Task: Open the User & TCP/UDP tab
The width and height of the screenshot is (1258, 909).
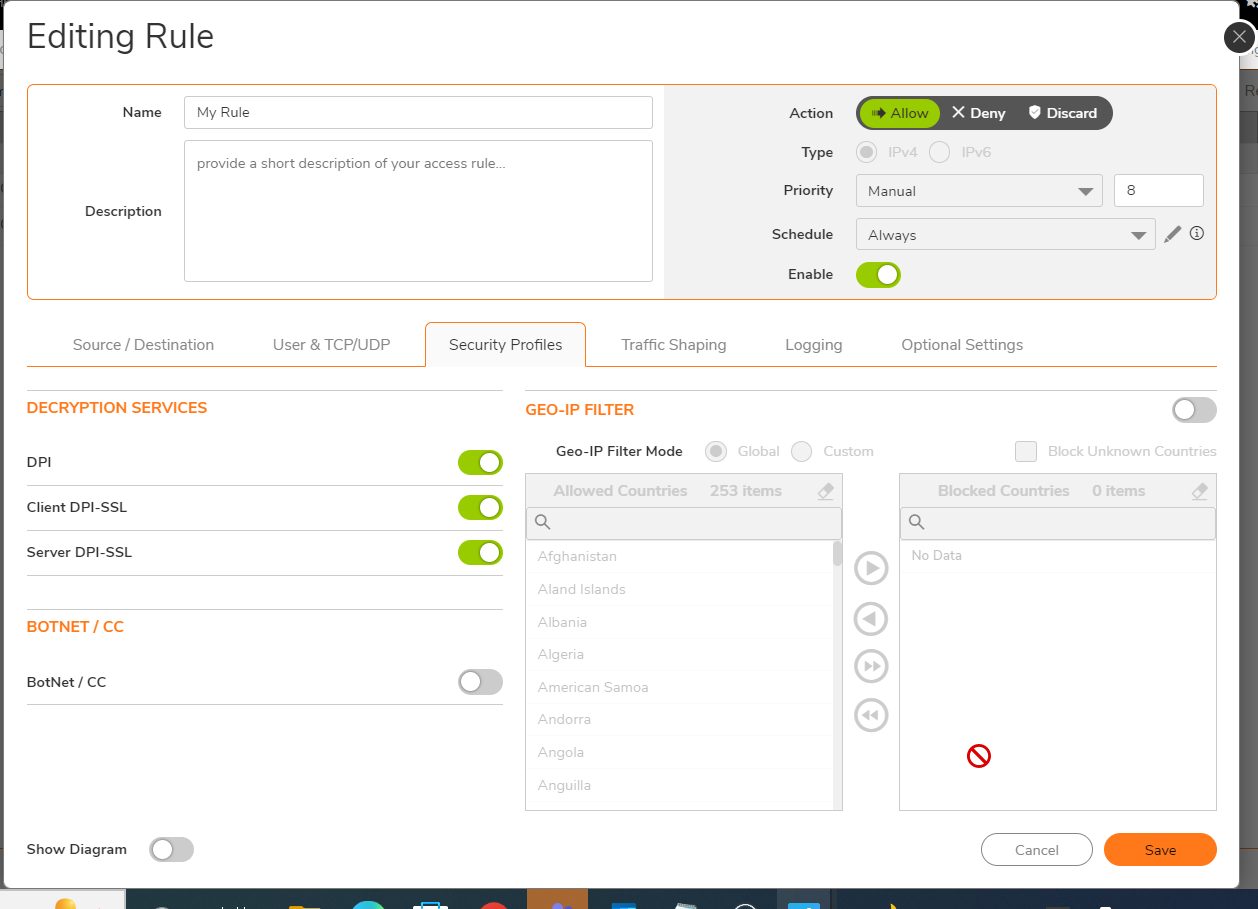Action: (331, 345)
